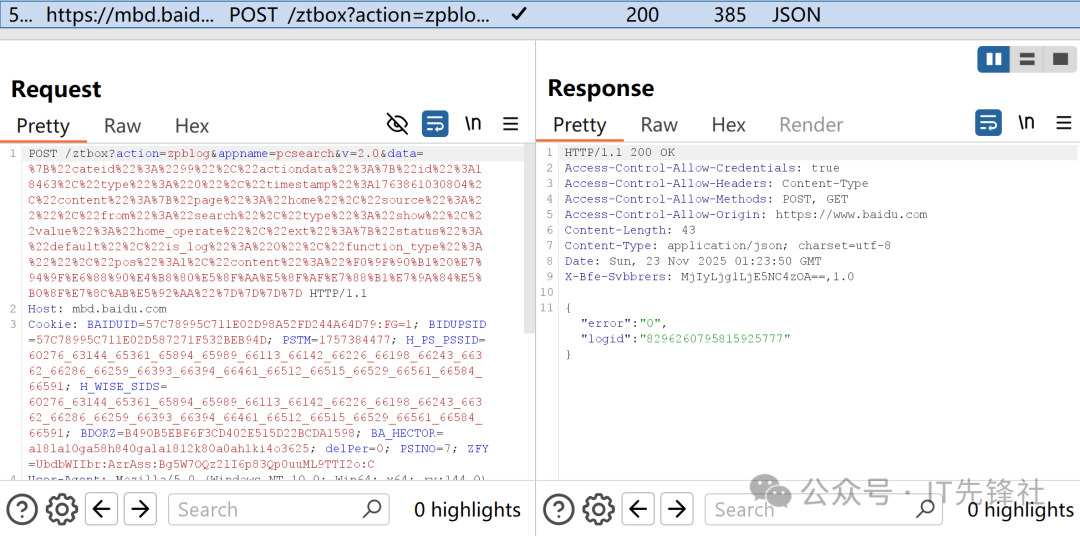The width and height of the screenshot is (1080, 536).
Task: Click the H_WISE_SIDS cookie name
Action: click(118, 386)
